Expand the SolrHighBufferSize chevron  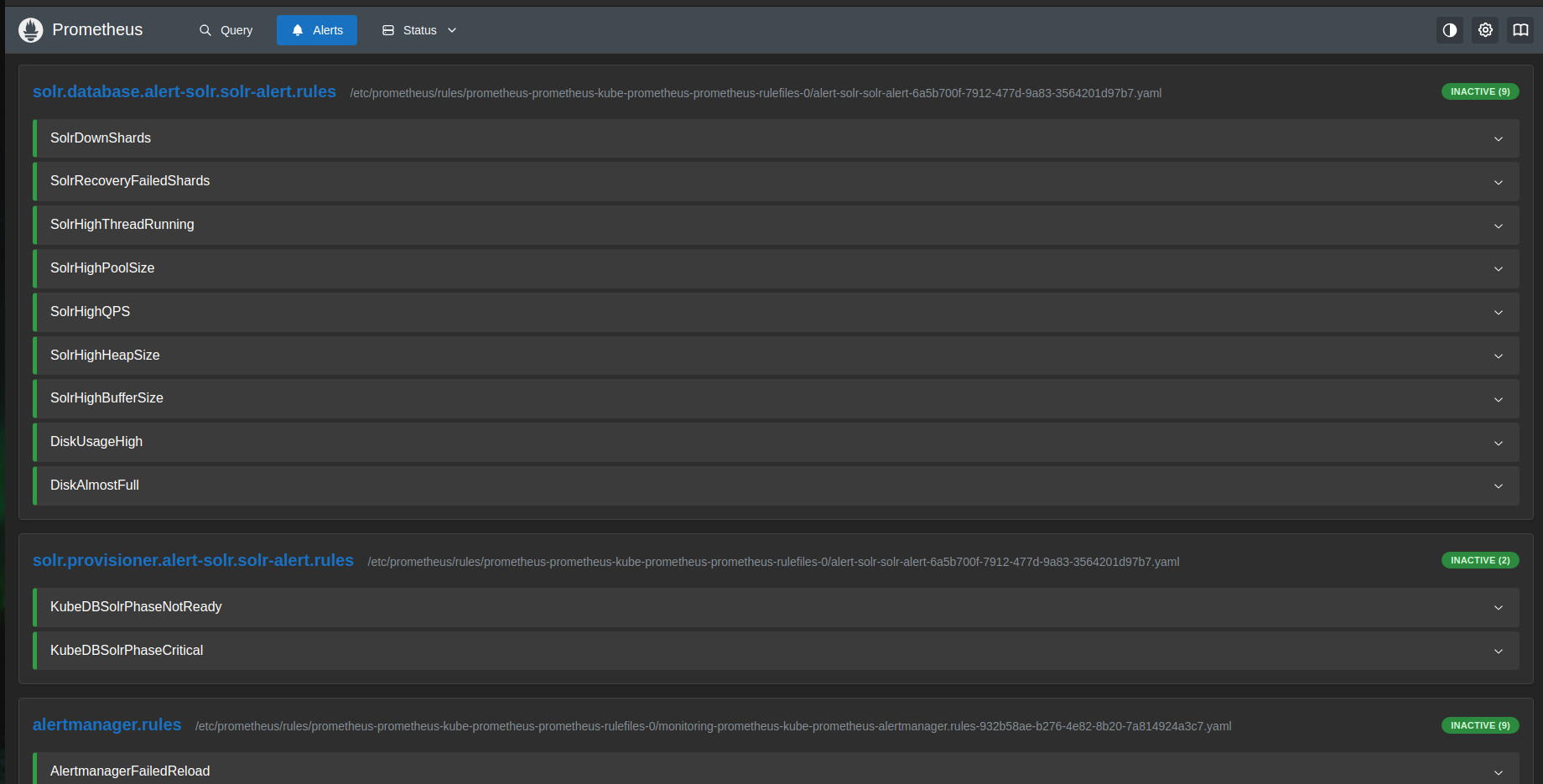pos(1499,400)
